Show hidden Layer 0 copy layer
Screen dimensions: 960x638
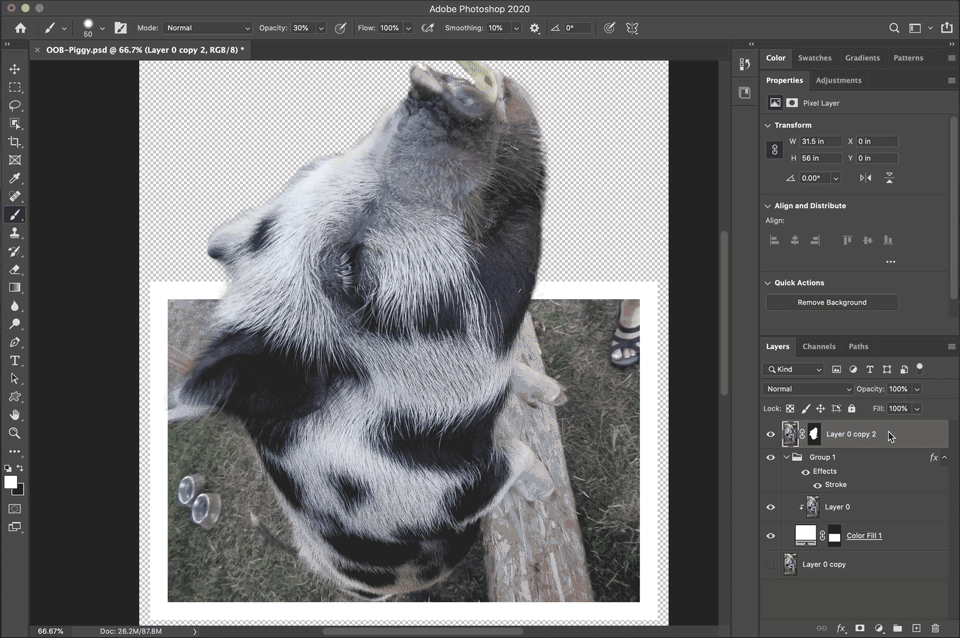(x=771, y=565)
